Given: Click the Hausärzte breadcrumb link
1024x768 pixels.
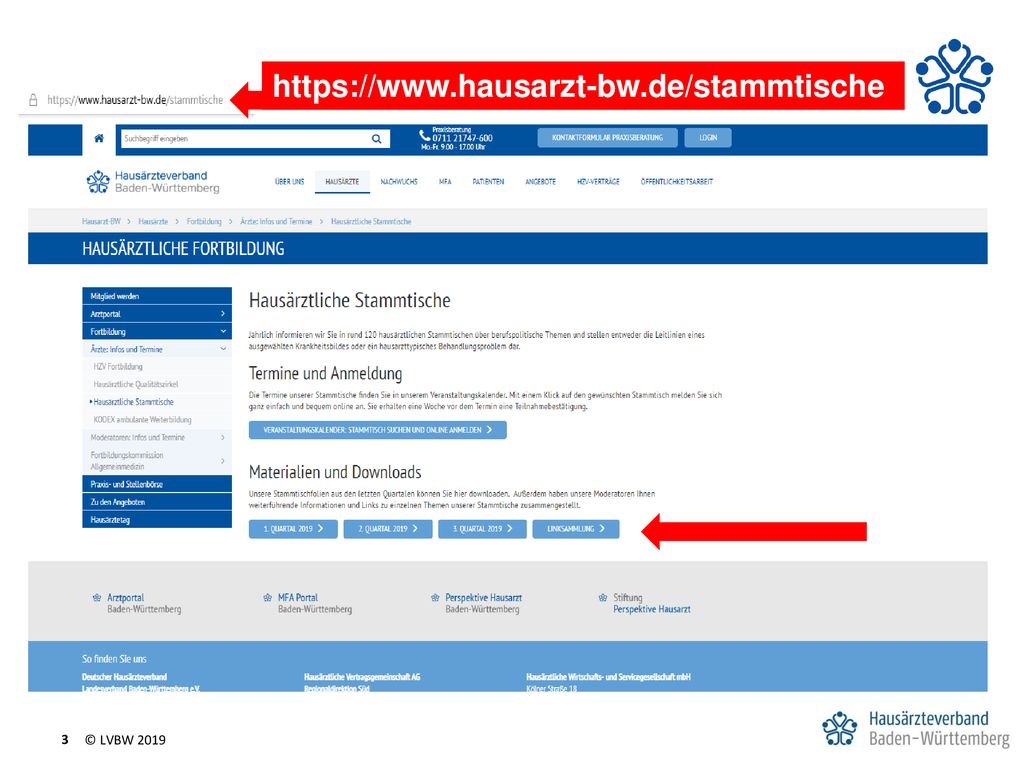Looking at the screenshot, I should coord(153,221).
